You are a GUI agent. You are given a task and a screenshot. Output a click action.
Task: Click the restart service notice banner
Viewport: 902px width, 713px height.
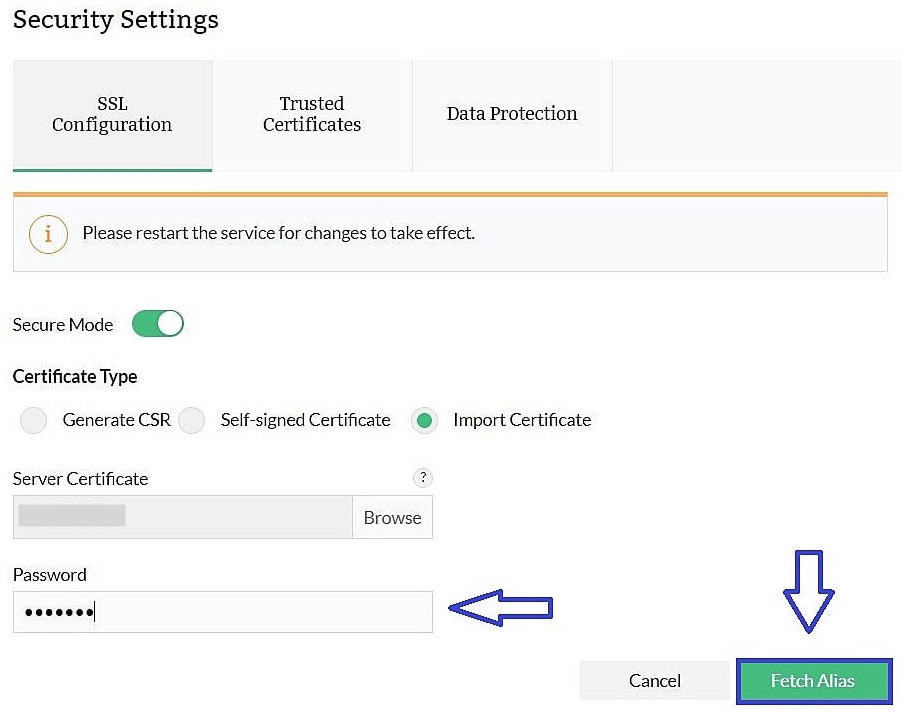point(450,233)
